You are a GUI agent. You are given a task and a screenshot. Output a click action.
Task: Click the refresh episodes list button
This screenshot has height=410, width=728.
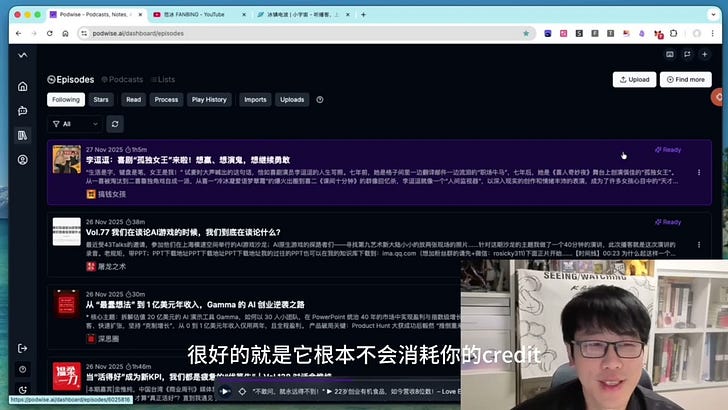115,124
